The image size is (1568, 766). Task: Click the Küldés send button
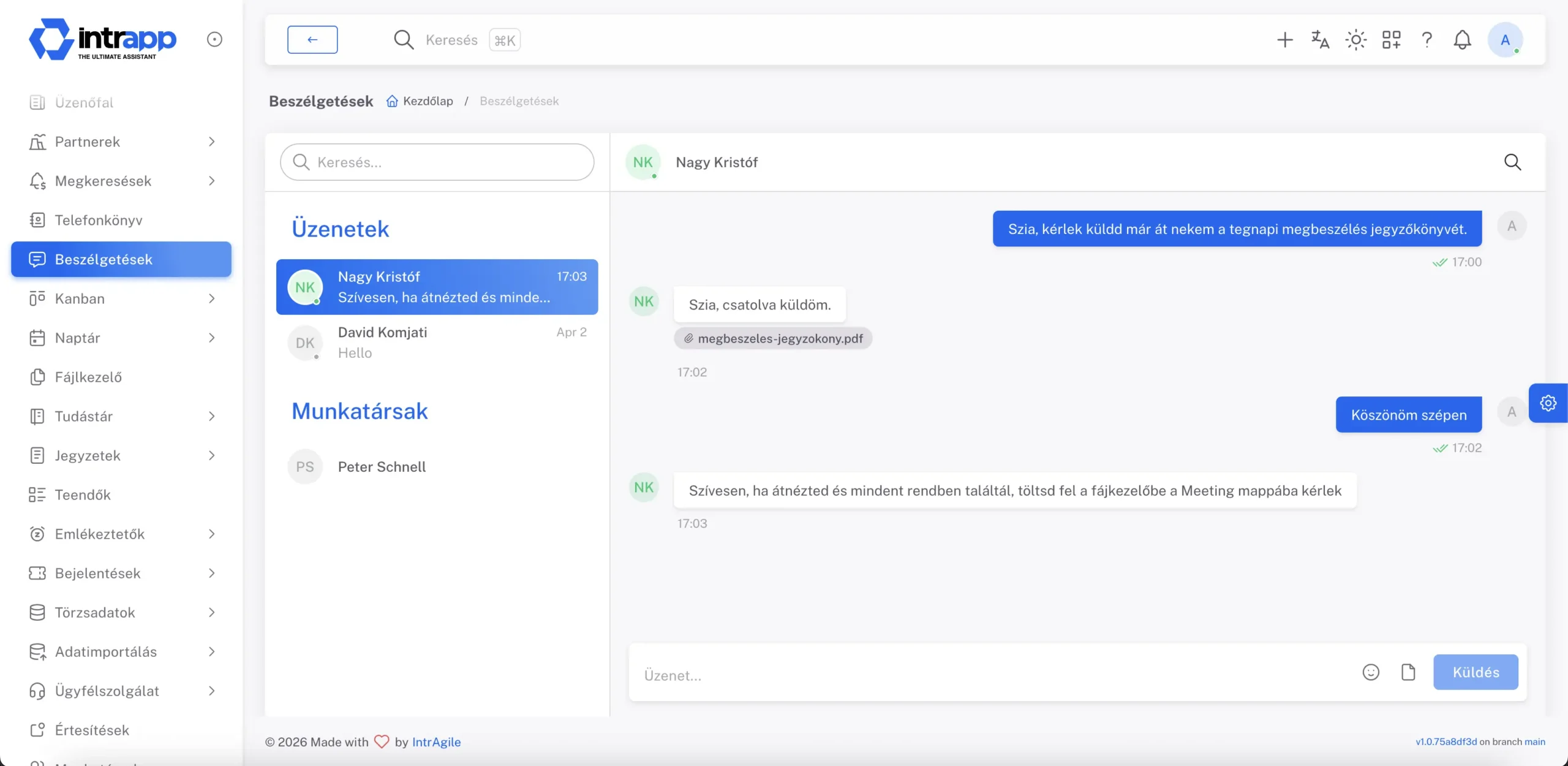1476,672
